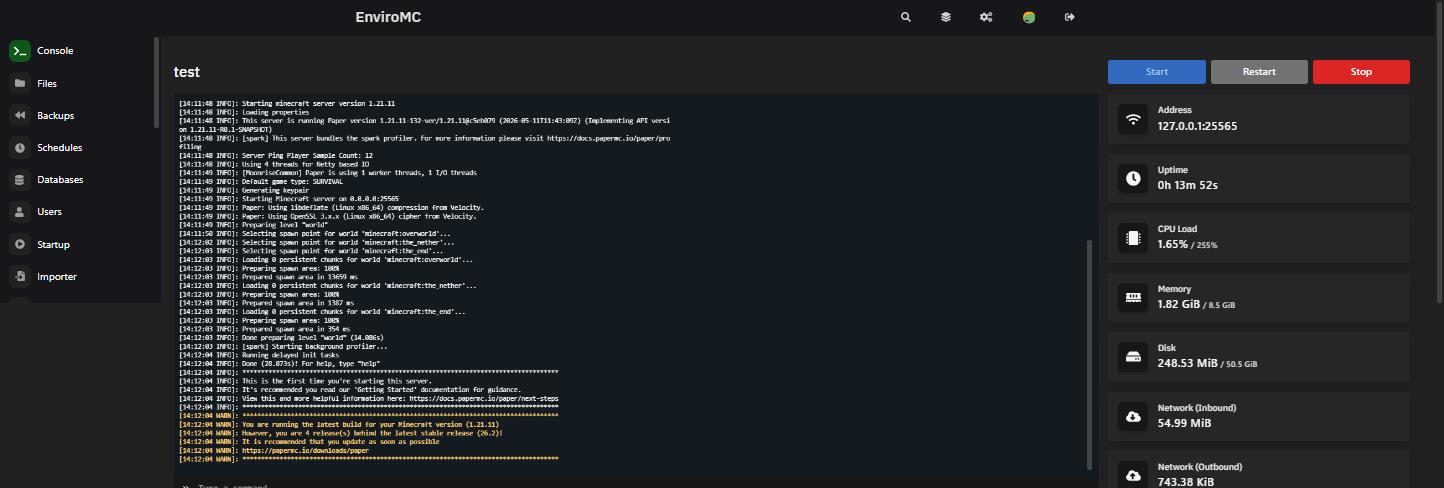Viewport: 1444px width, 488px height.
Task: Go to the Importer section
Action: (56, 277)
